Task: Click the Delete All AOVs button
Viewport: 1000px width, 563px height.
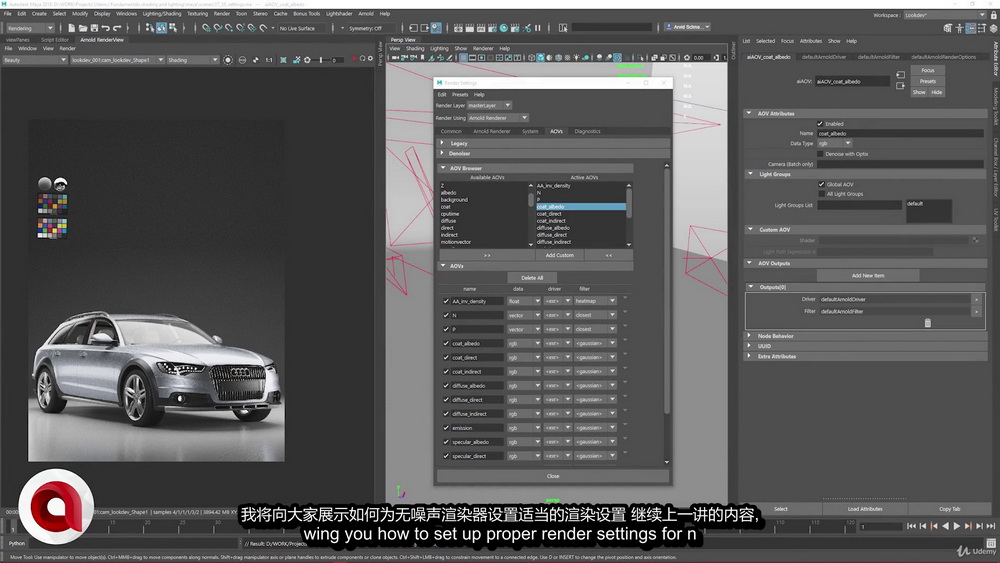Action: coord(532,278)
